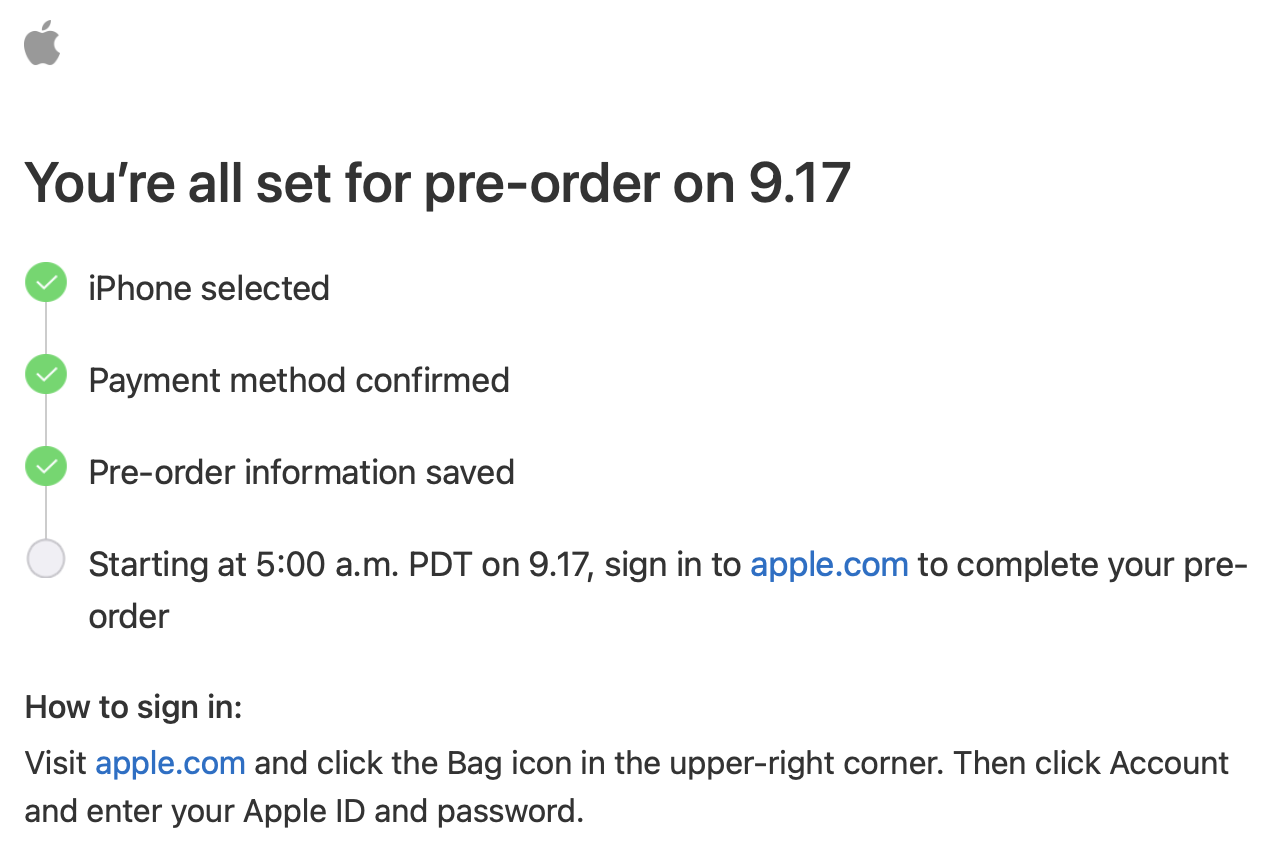The width and height of the screenshot is (1282, 850).
Task: Click the wrapped word 'order' below step text
Action: click(x=129, y=616)
